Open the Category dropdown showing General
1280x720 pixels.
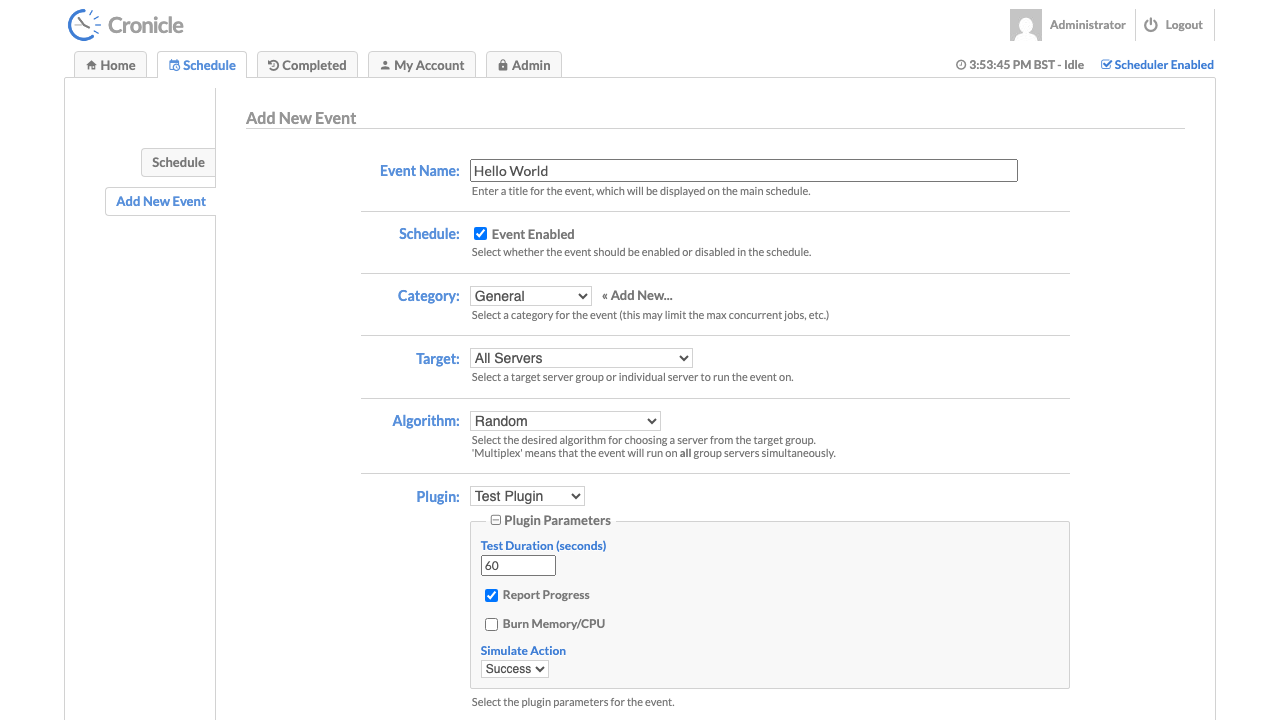pyautogui.click(x=531, y=296)
